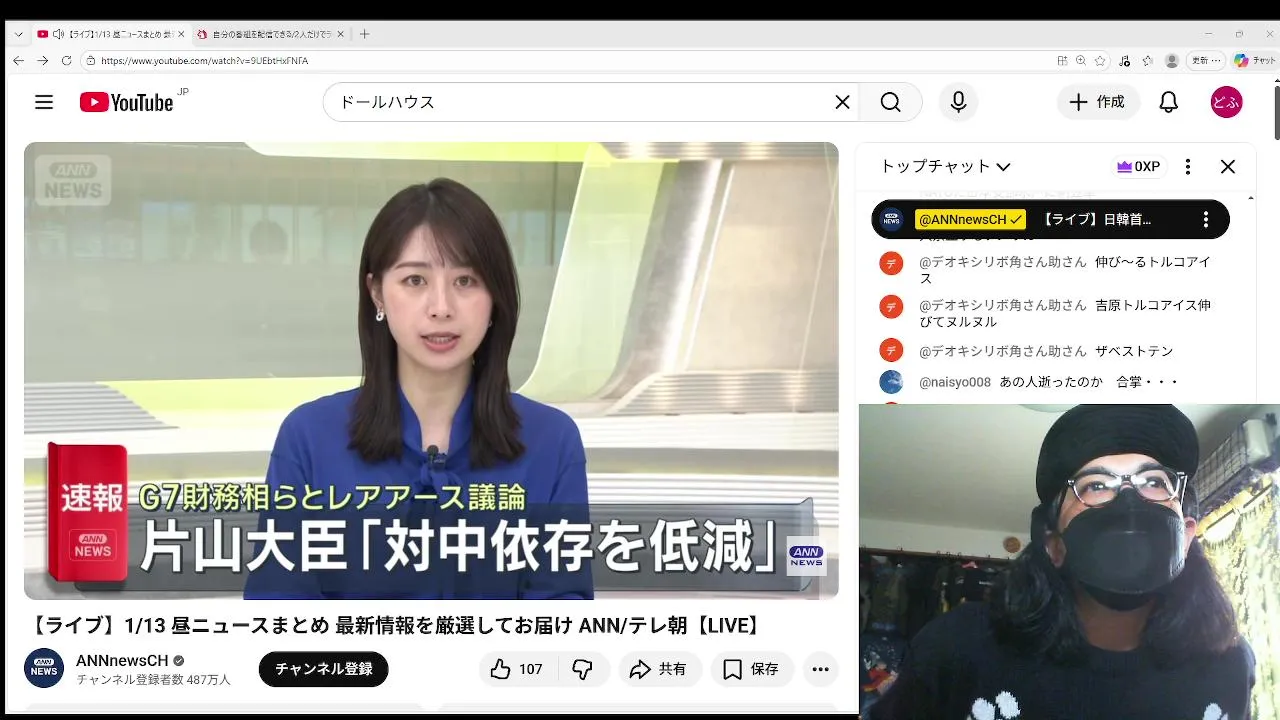View site info icon in address bar
Viewport: 1280px width, 720px height.
[x=91, y=61]
